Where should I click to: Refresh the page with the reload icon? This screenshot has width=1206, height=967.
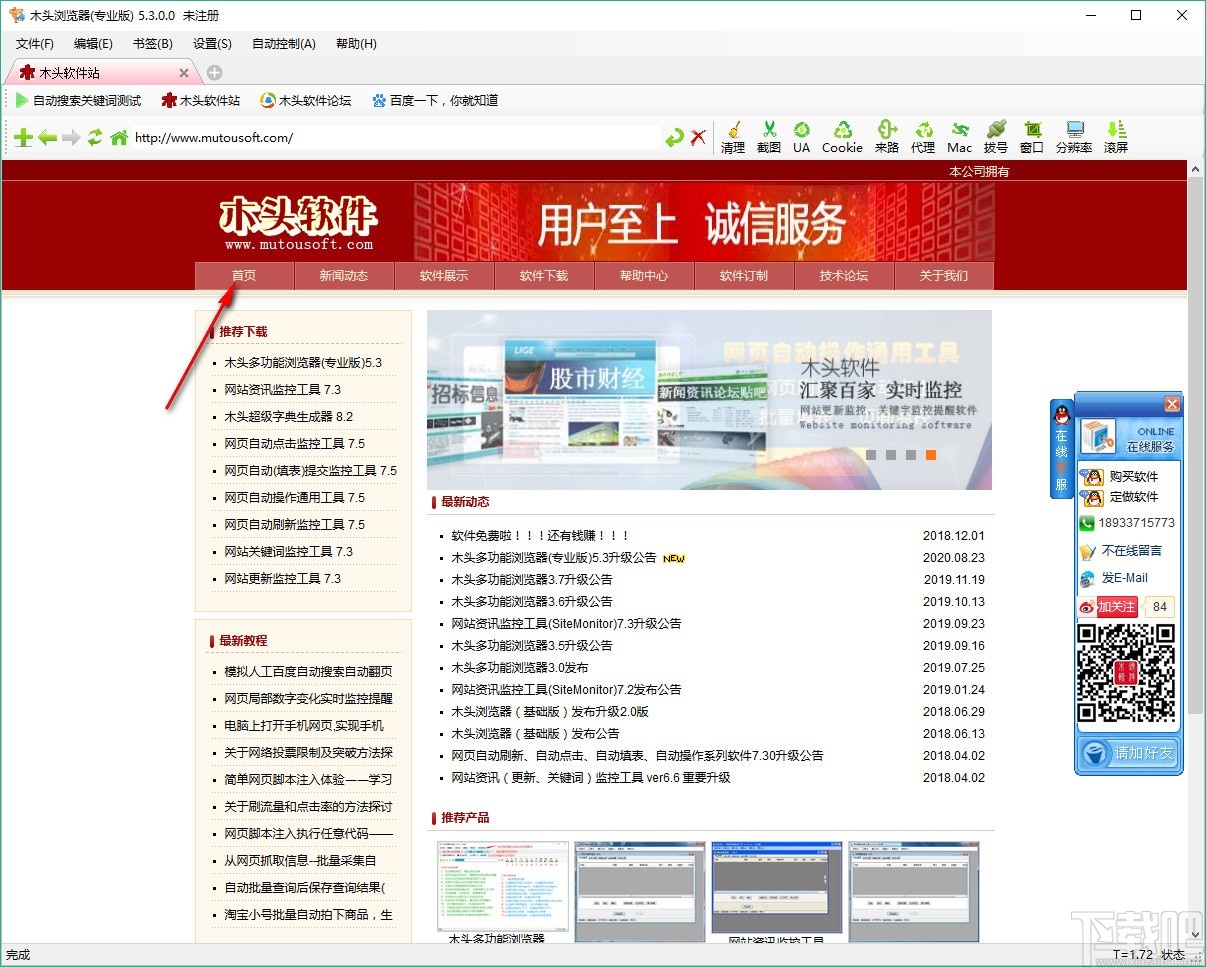coord(95,138)
